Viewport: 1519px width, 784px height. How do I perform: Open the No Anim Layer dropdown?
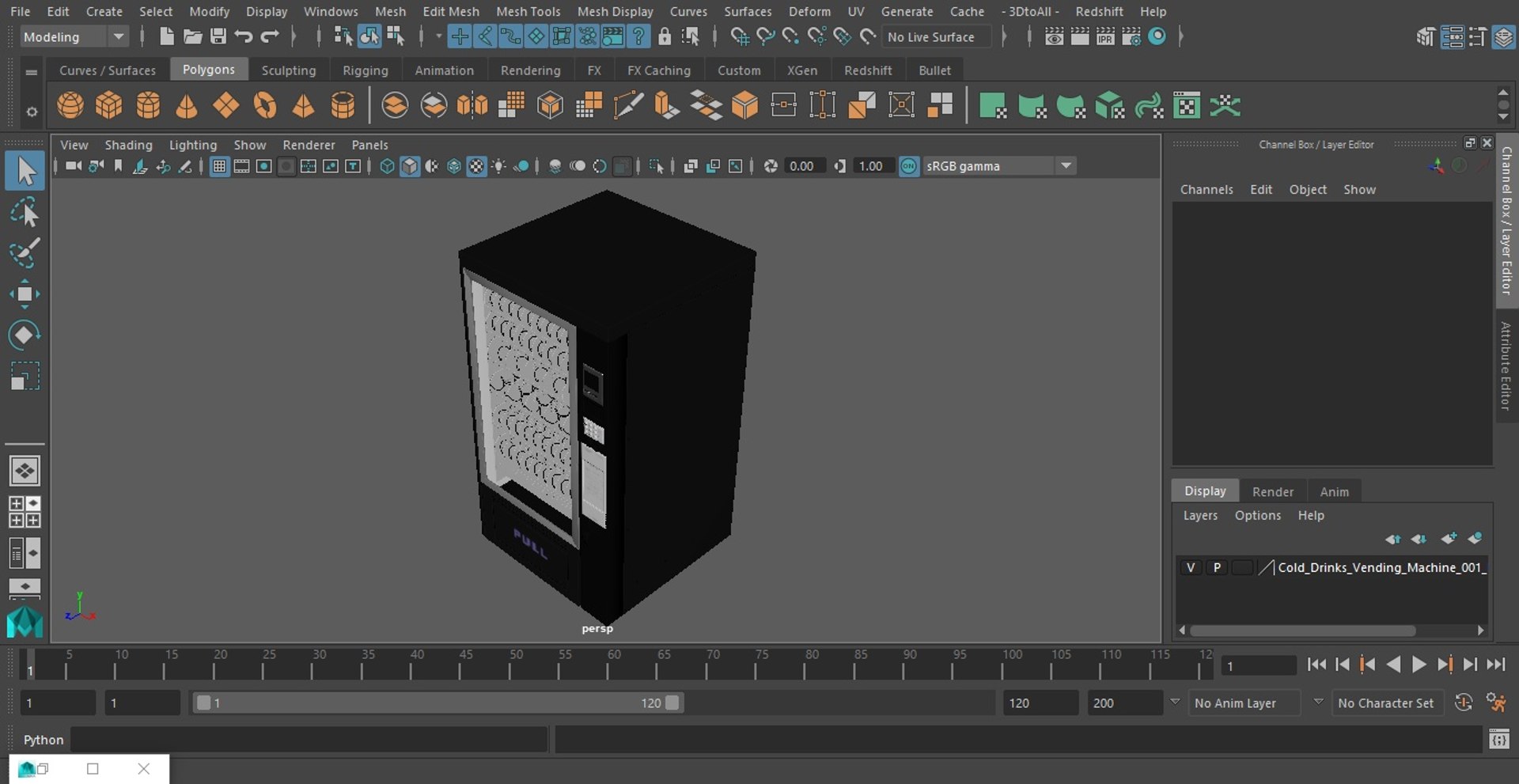(x=1246, y=703)
